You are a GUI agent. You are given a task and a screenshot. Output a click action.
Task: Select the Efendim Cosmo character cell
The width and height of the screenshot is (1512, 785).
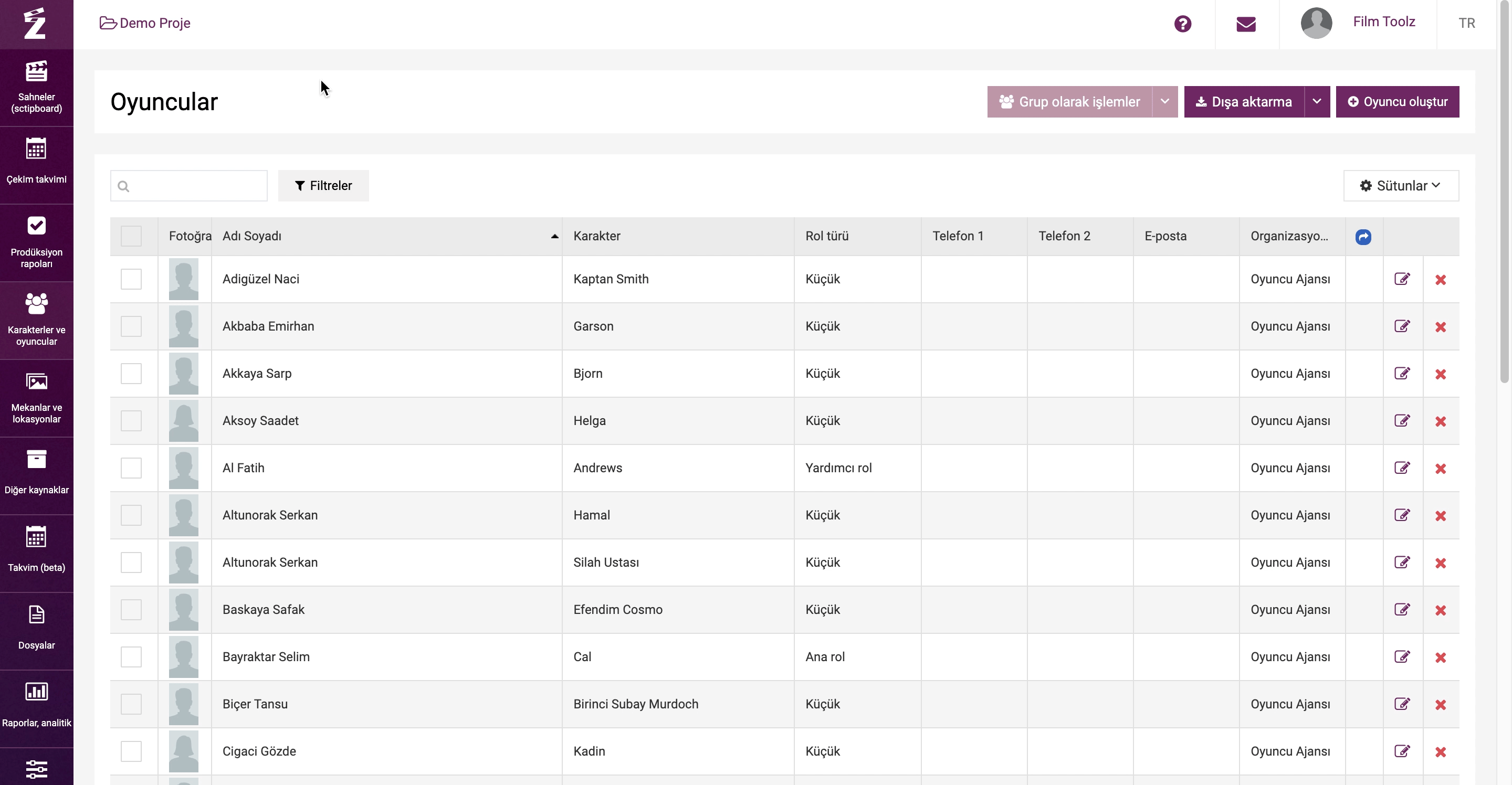[678, 610]
